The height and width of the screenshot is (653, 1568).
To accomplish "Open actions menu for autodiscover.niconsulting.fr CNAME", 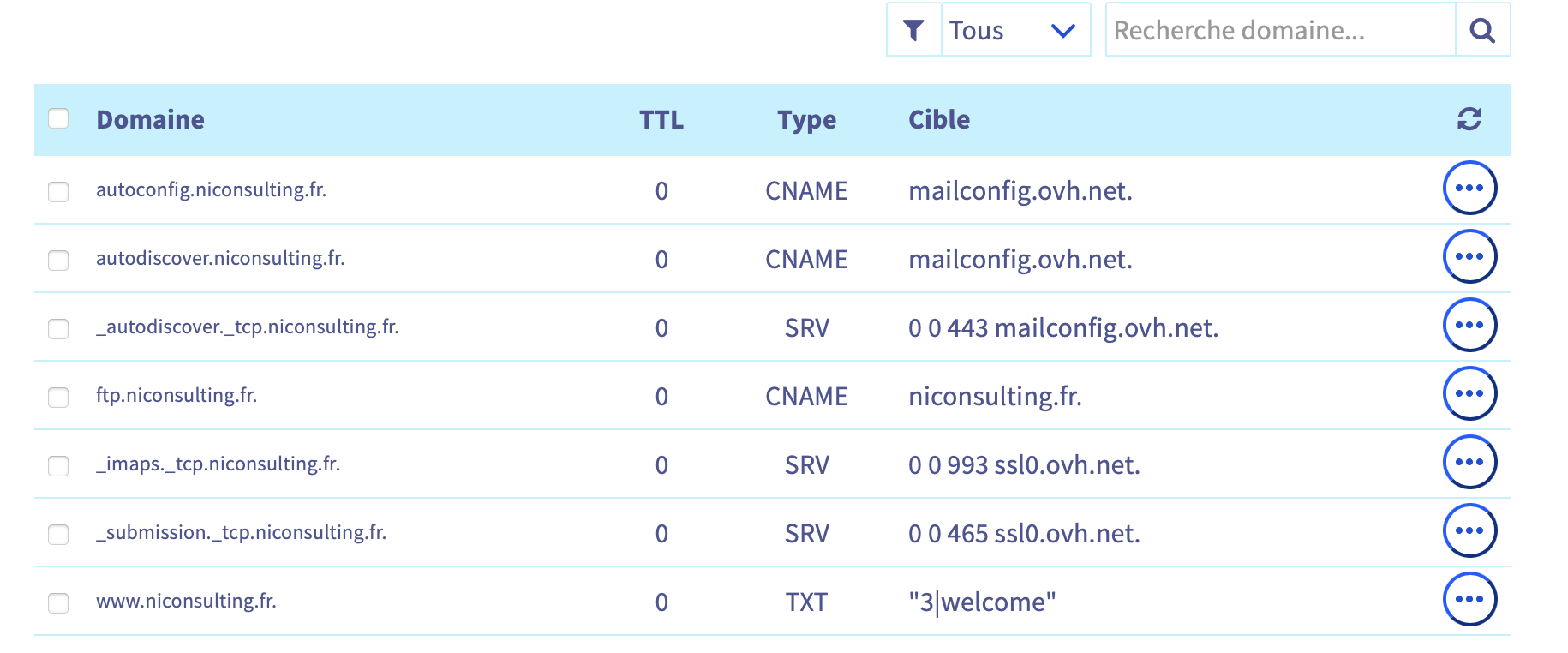I will [1469, 256].
